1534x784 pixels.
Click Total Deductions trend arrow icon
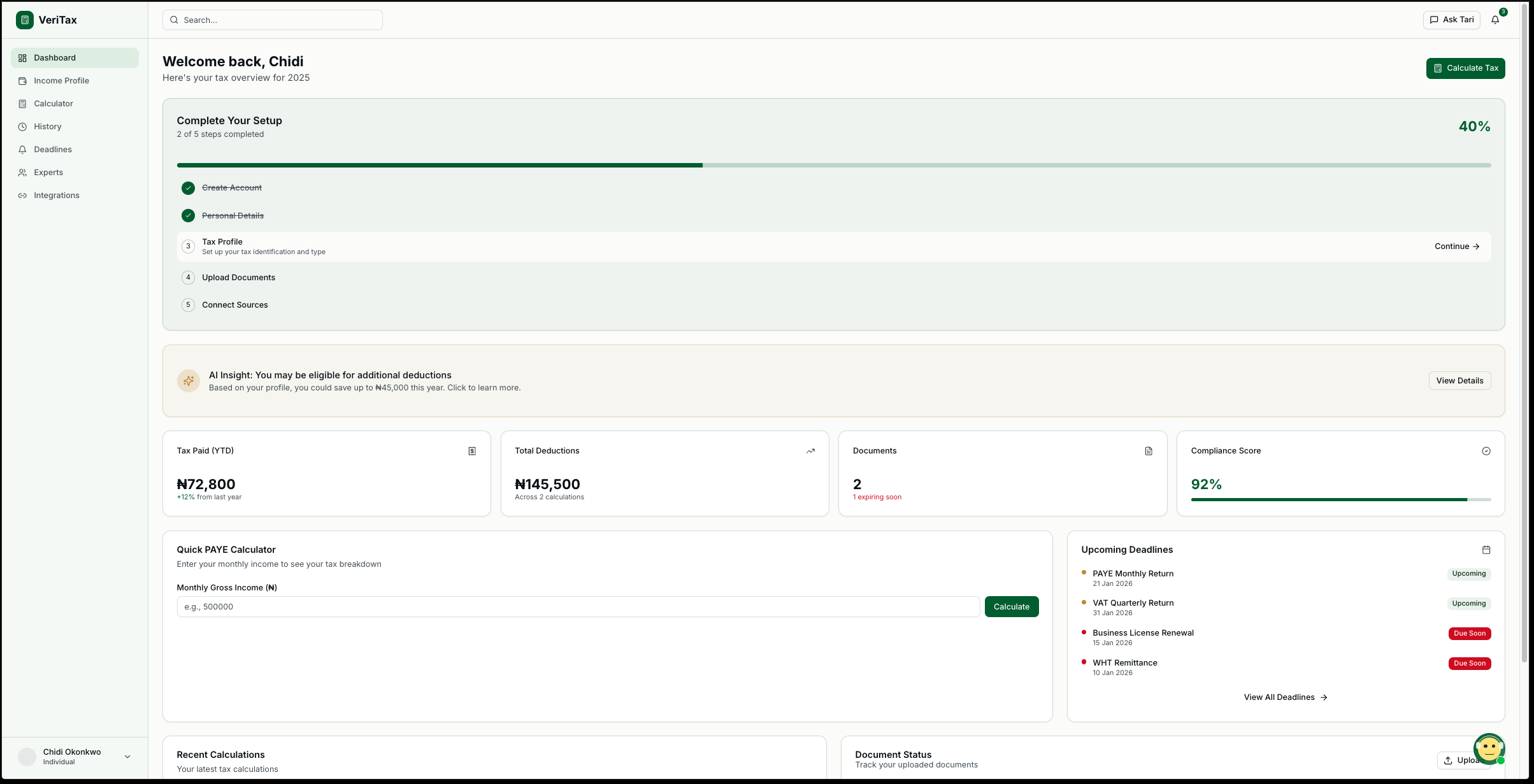[810, 451]
